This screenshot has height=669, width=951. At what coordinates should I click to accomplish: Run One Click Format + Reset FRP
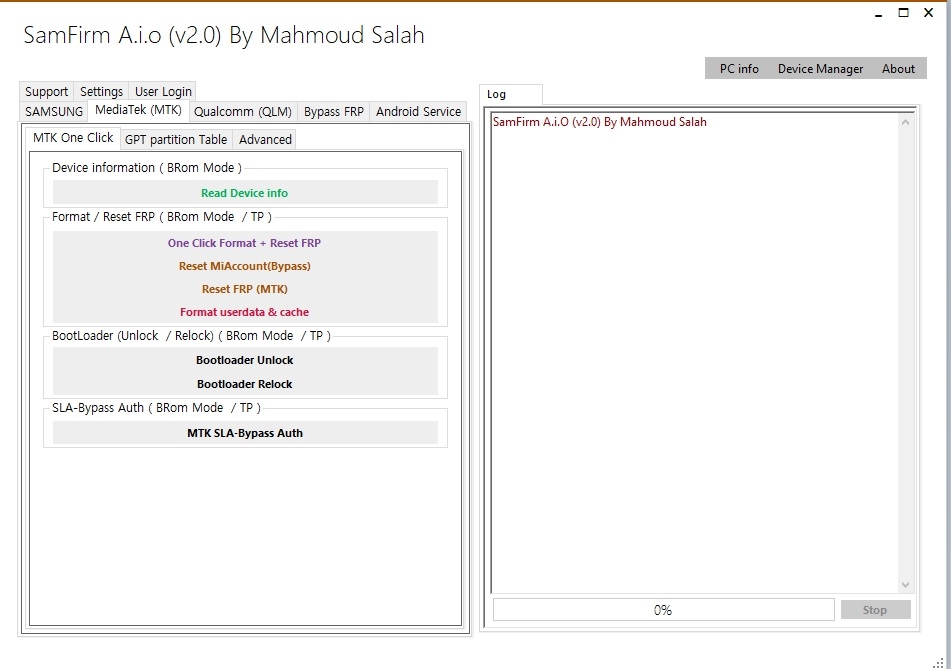tap(245, 243)
